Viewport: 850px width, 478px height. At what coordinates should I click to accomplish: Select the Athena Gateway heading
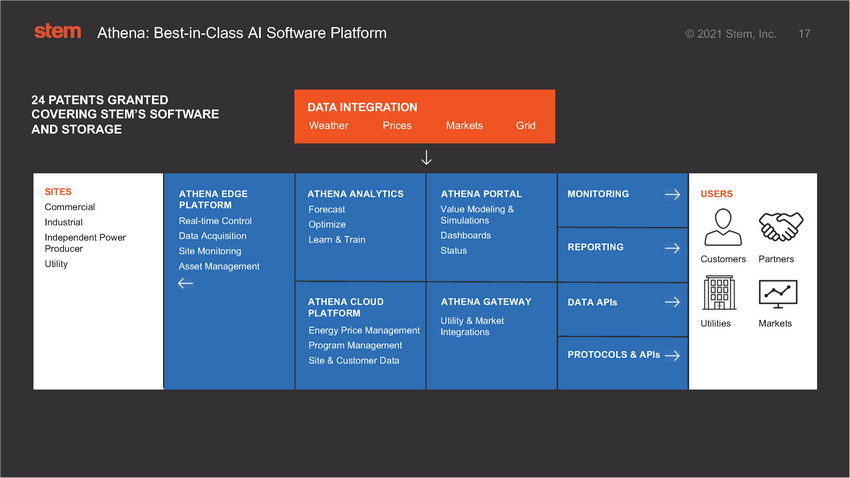[486, 301]
